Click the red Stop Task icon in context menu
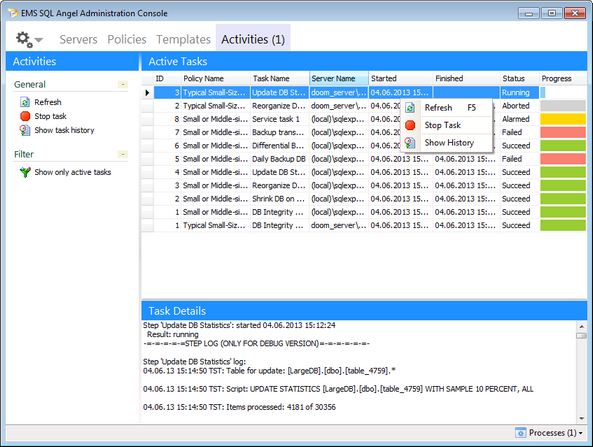The image size is (593, 447). 410,125
